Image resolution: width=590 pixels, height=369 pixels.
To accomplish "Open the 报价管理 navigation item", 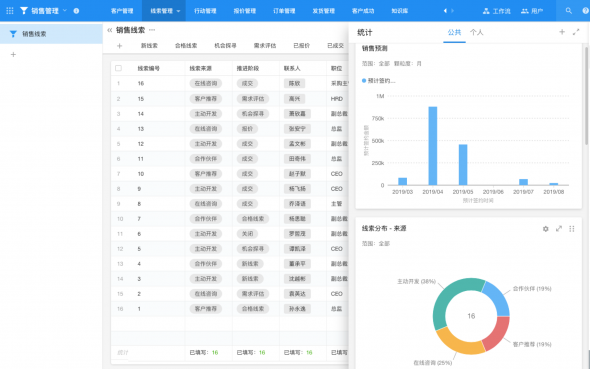I will tap(245, 11).
